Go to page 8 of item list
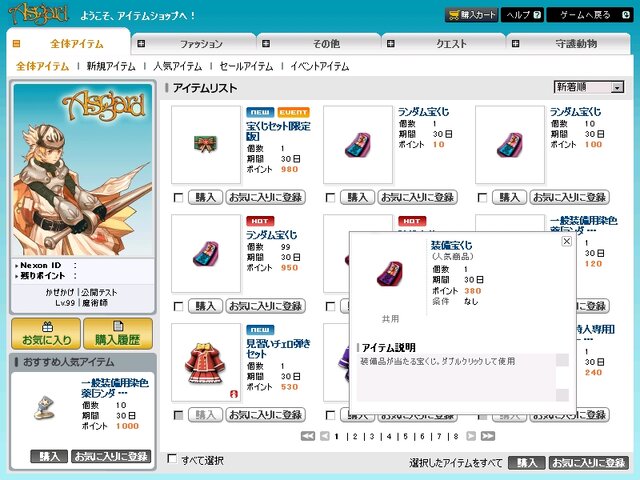 coord(456,436)
